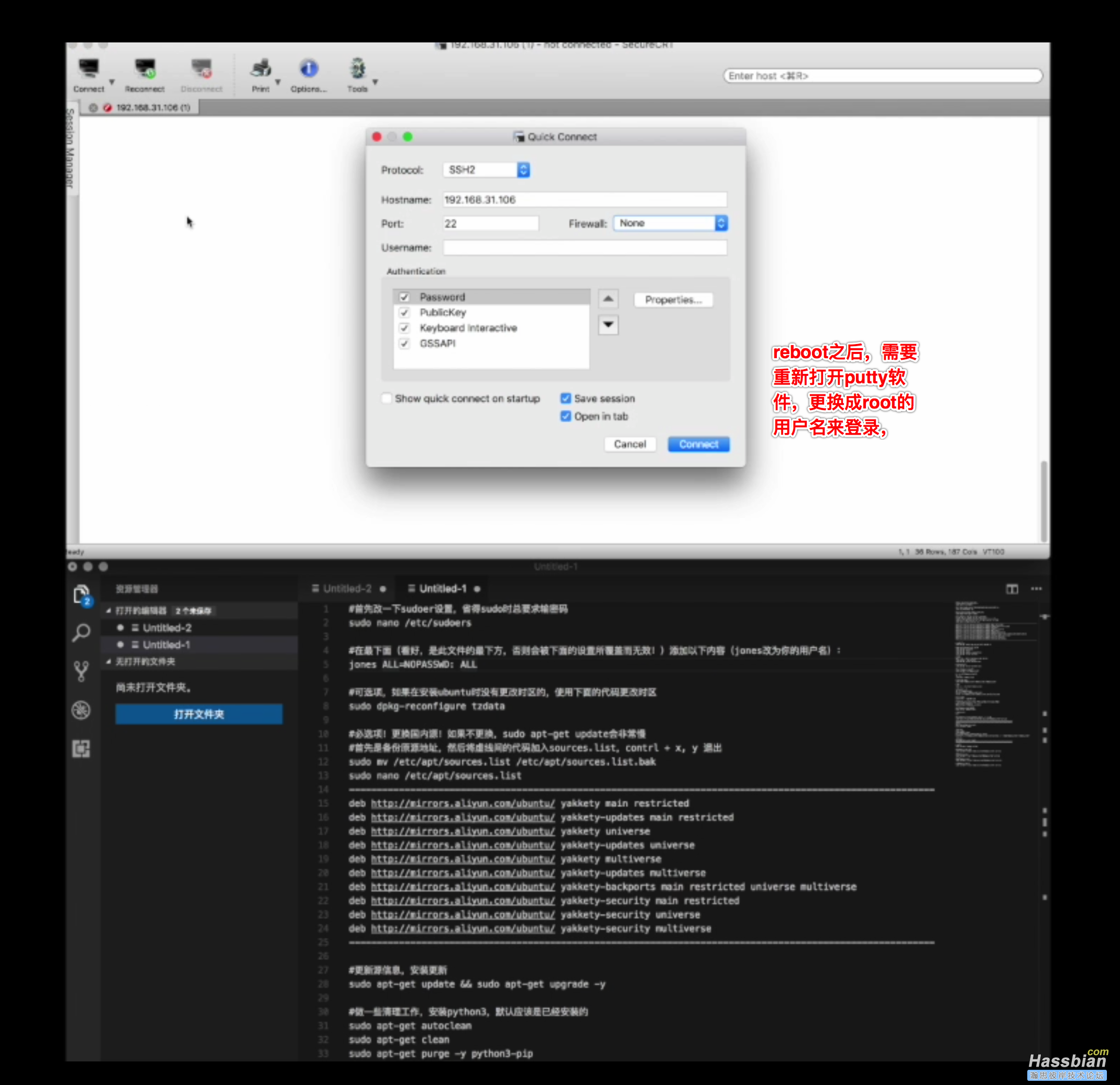This screenshot has height=1085, width=1120.
Task: Click the Username input field
Action: (585, 247)
